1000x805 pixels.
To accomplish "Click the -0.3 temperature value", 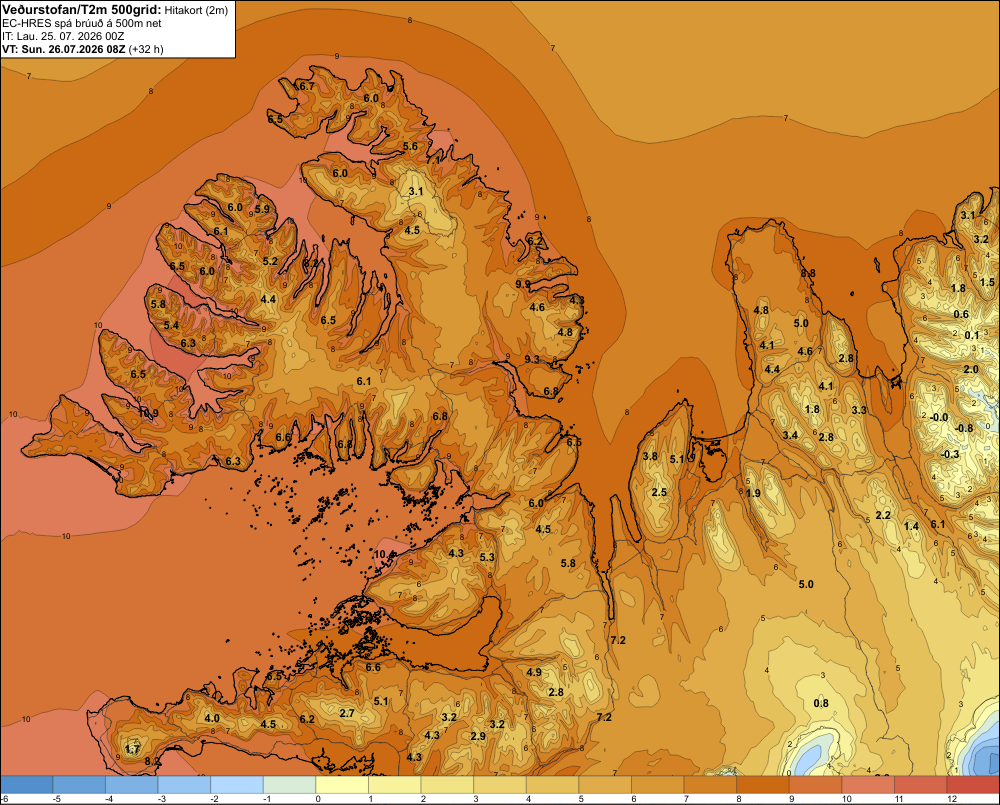I will click(950, 454).
